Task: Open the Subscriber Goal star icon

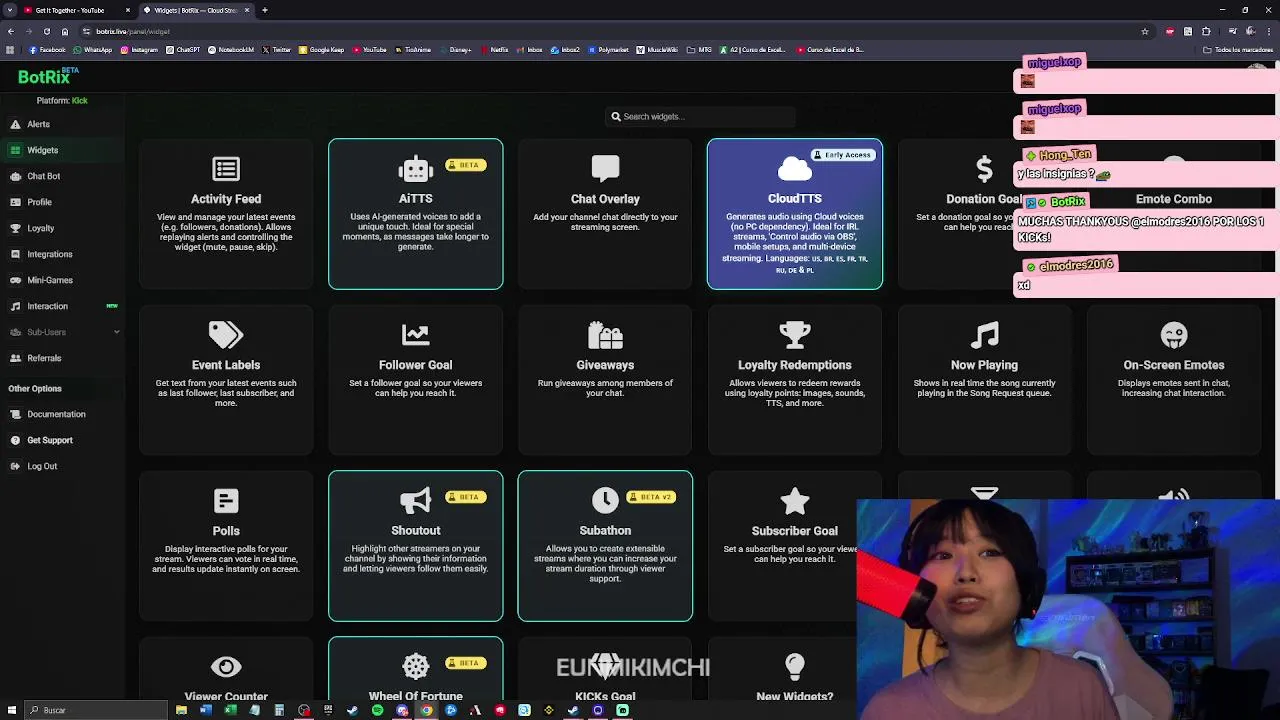Action: click(795, 501)
